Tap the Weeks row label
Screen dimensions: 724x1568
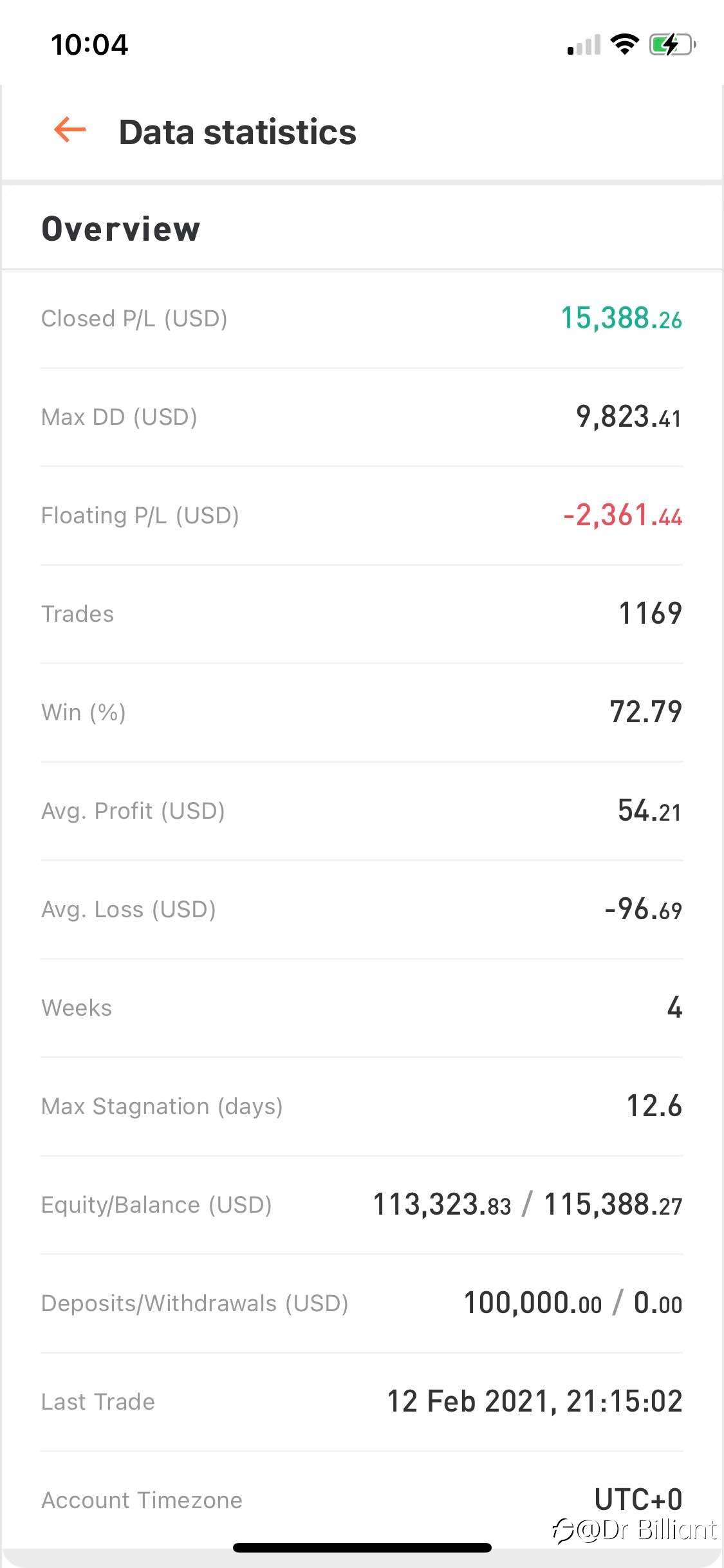tap(77, 1008)
